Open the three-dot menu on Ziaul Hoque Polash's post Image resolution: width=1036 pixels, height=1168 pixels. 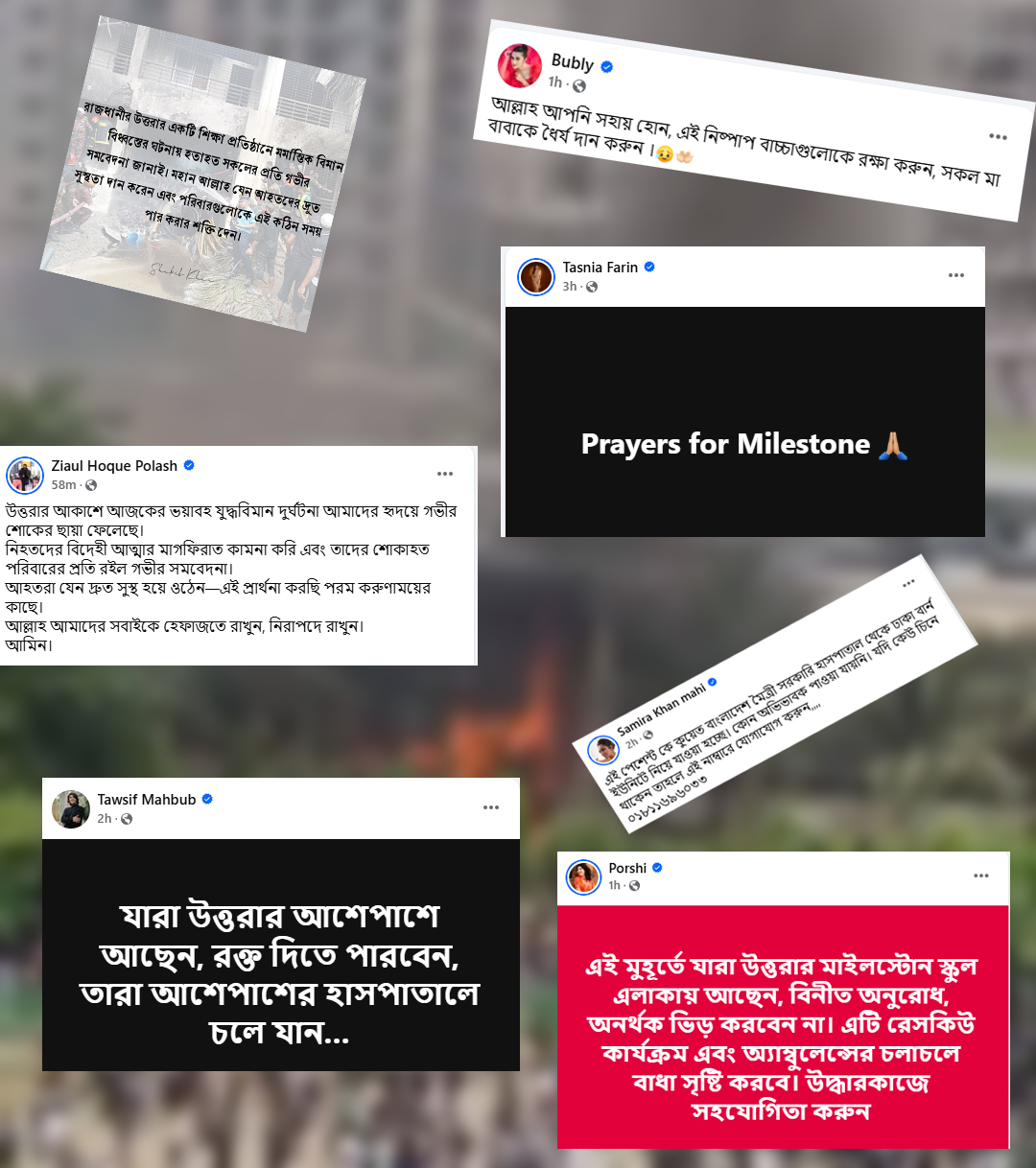click(x=445, y=474)
